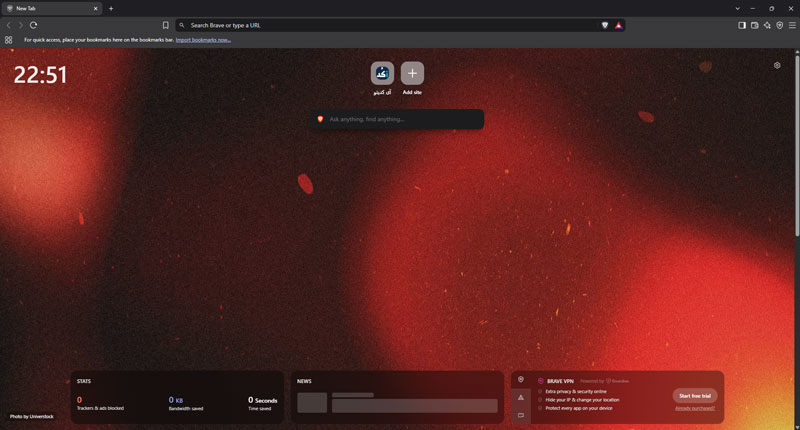The image size is (800, 430).
Task: Switch to the New Tab tab
Action: point(52,8)
